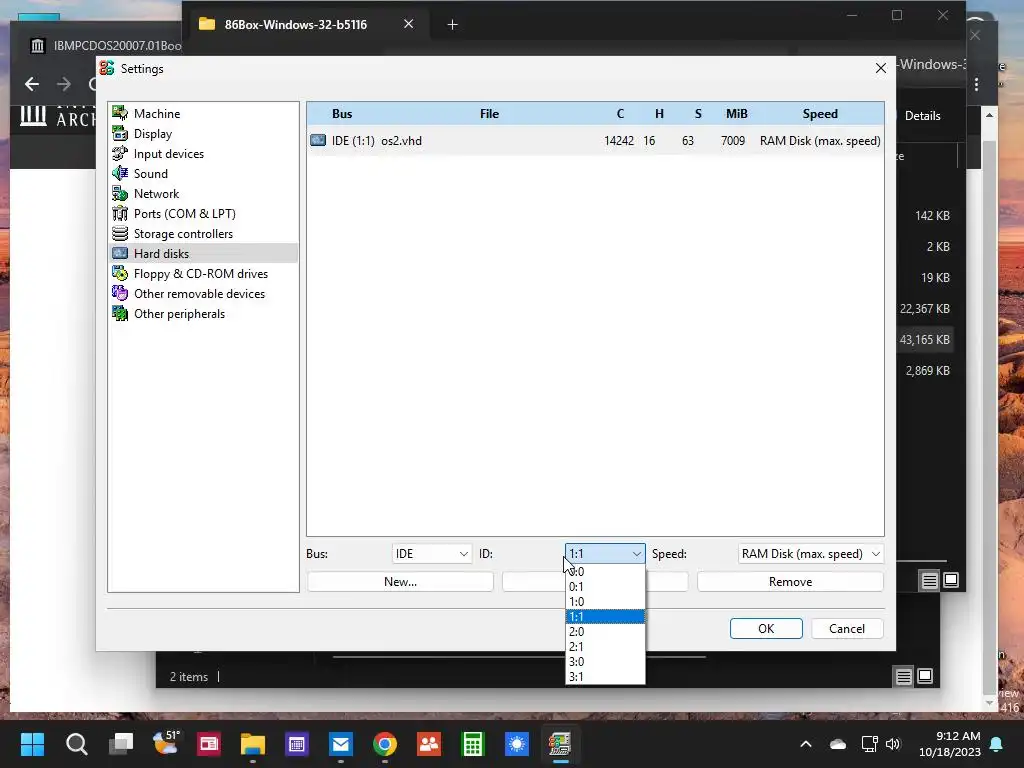
Task: Choose ID 3:0 in the dropdown list
Action: (605, 662)
